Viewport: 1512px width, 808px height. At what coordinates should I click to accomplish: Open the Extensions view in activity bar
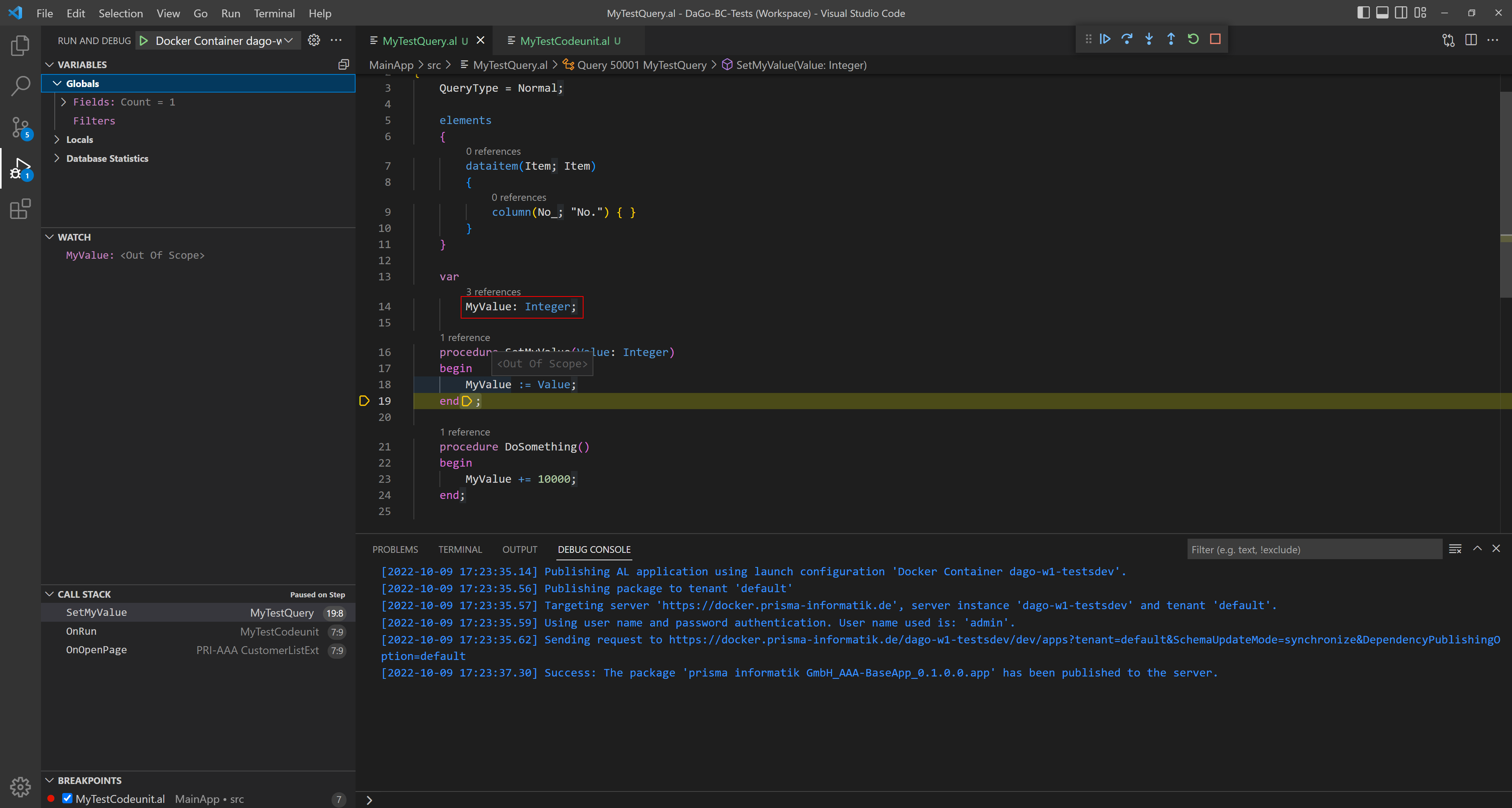click(x=20, y=209)
